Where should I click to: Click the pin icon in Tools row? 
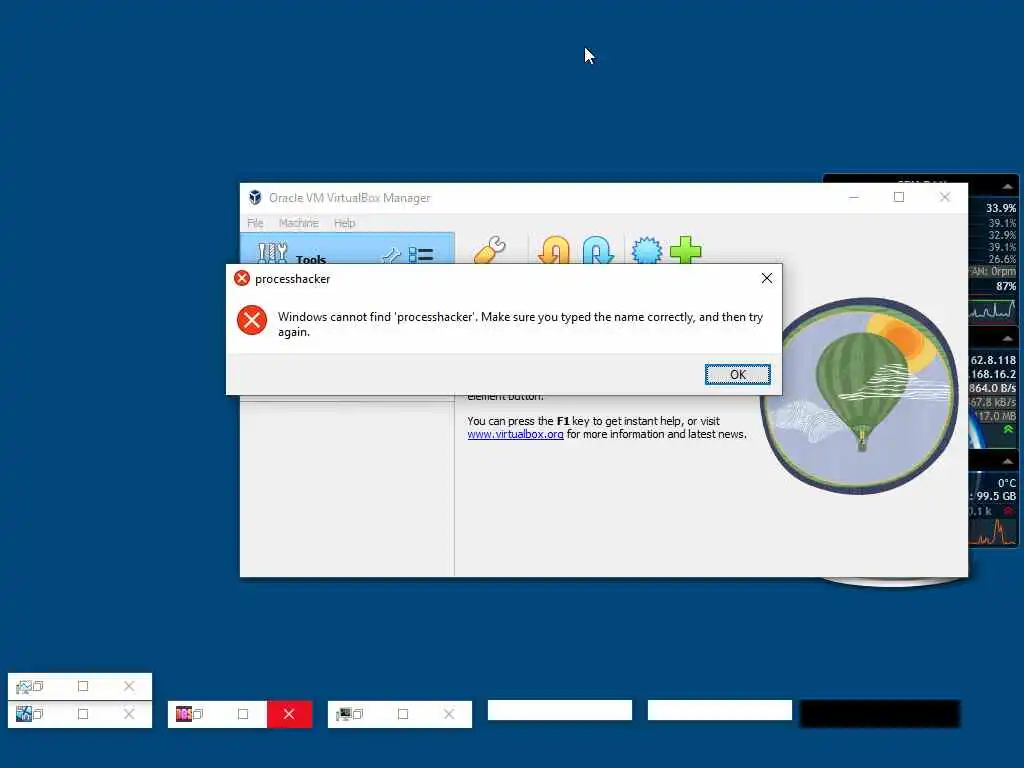[x=391, y=255]
